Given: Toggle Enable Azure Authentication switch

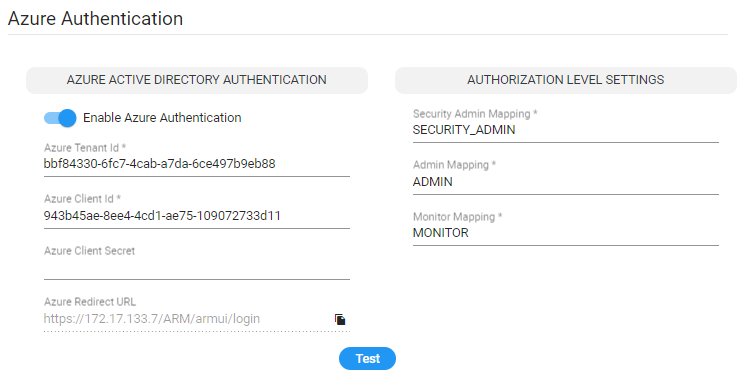Looking at the screenshot, I should tap(60, 118).
